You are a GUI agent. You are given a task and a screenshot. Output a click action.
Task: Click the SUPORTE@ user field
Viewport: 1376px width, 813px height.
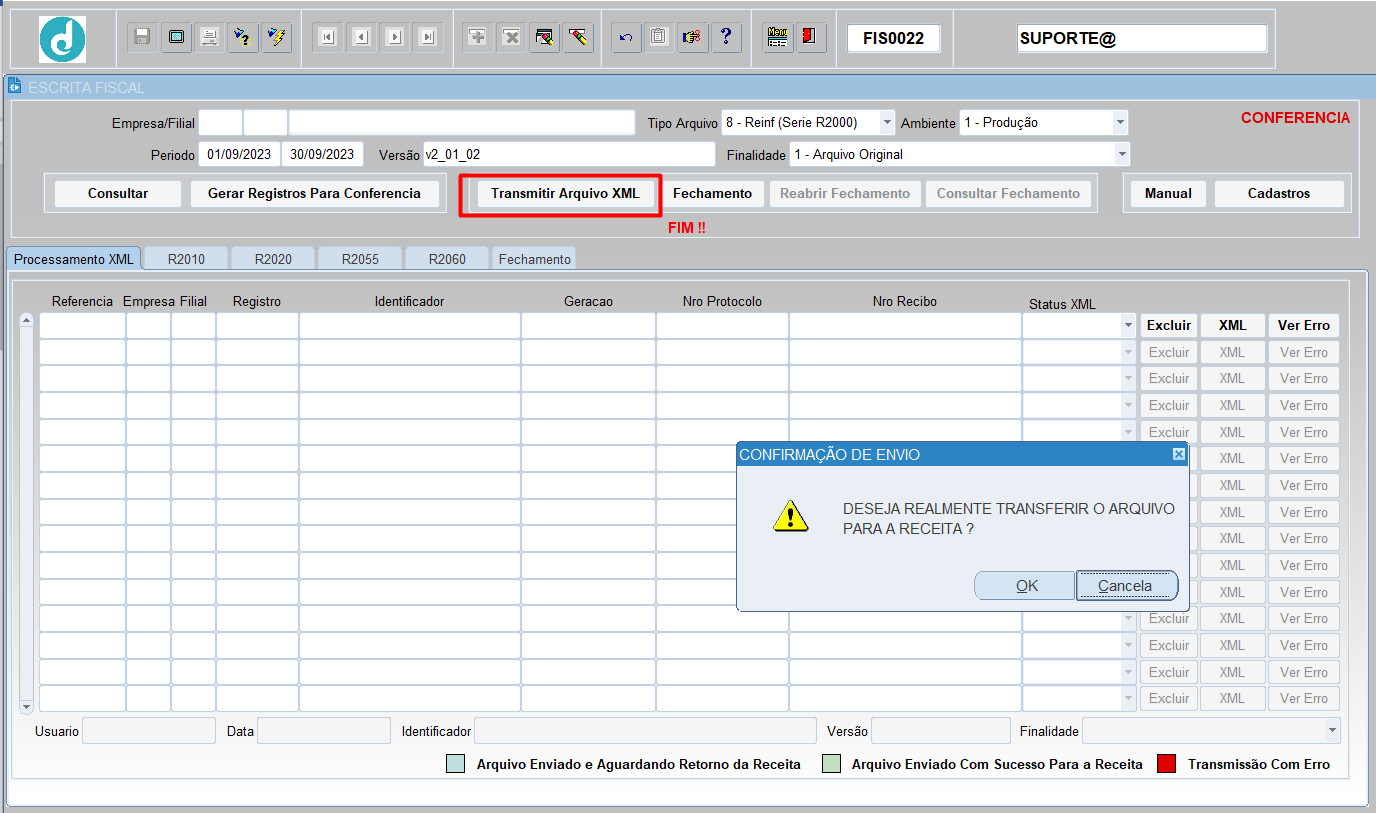coord(1142,38)
